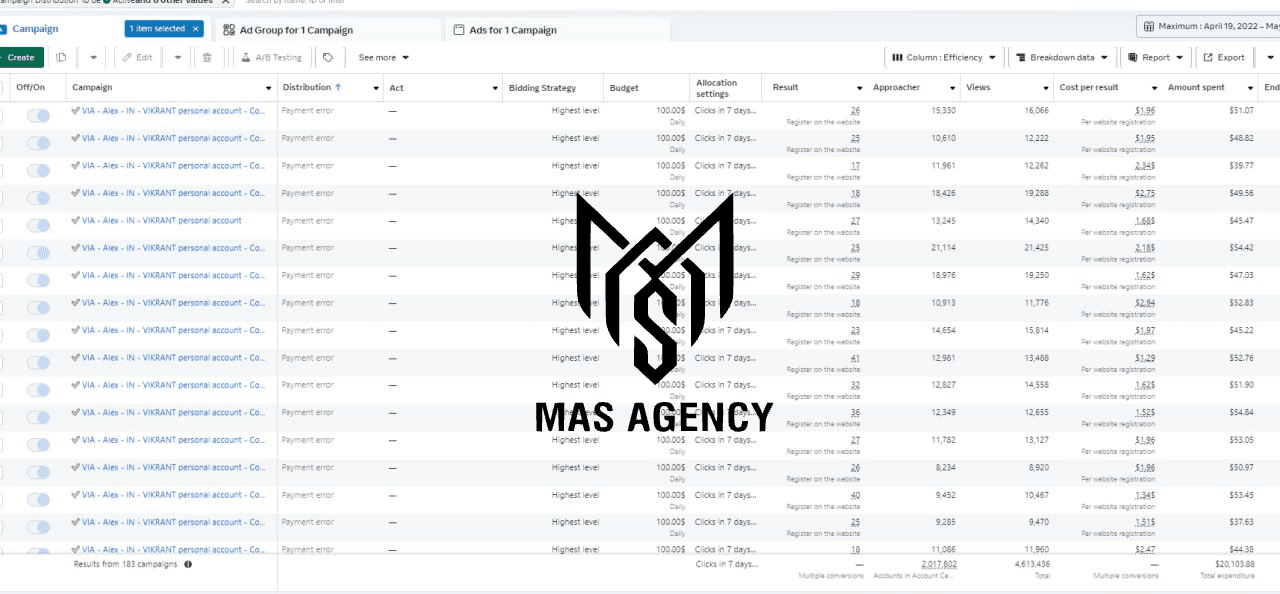The image size is (1280, 594).
Task: Click the Edit pencil button
Action: tap(138, 58)
